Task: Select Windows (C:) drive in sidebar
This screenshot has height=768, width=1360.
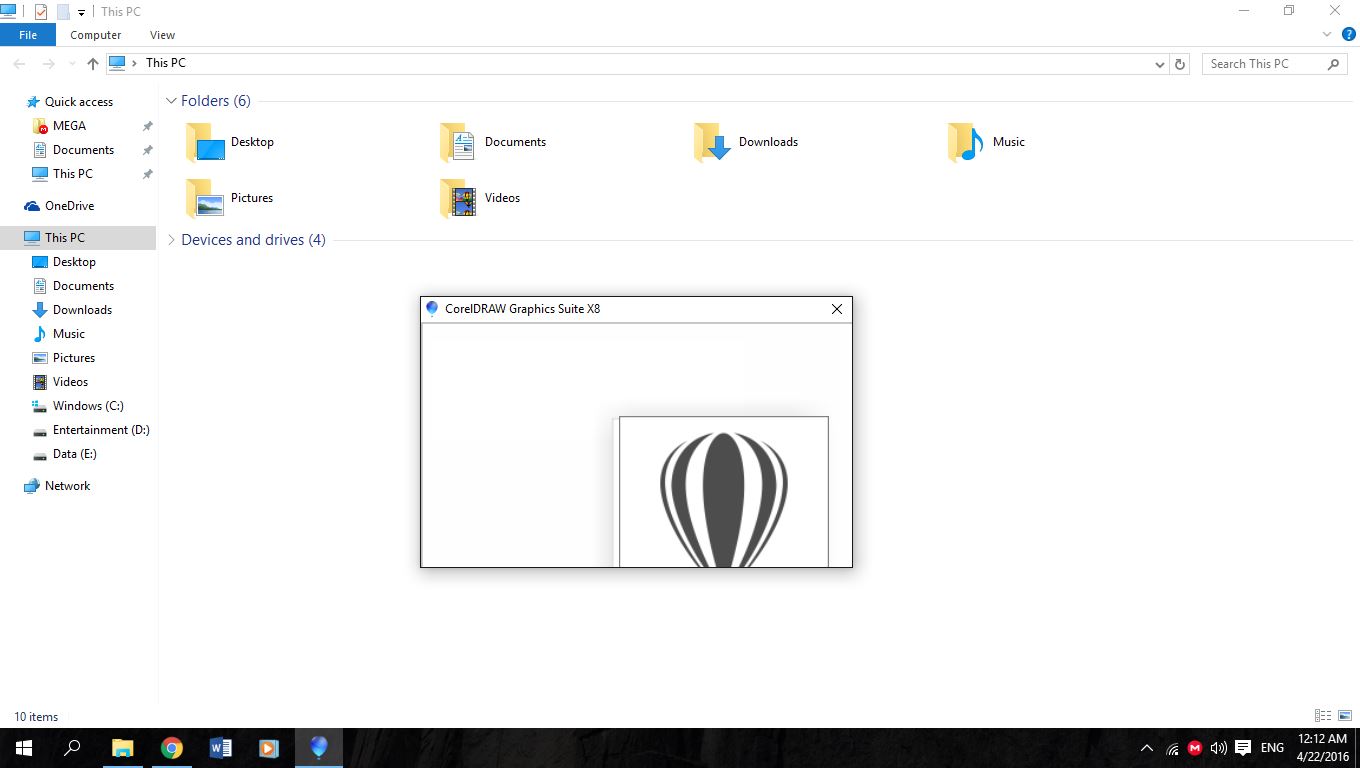Action: point(88,406)
